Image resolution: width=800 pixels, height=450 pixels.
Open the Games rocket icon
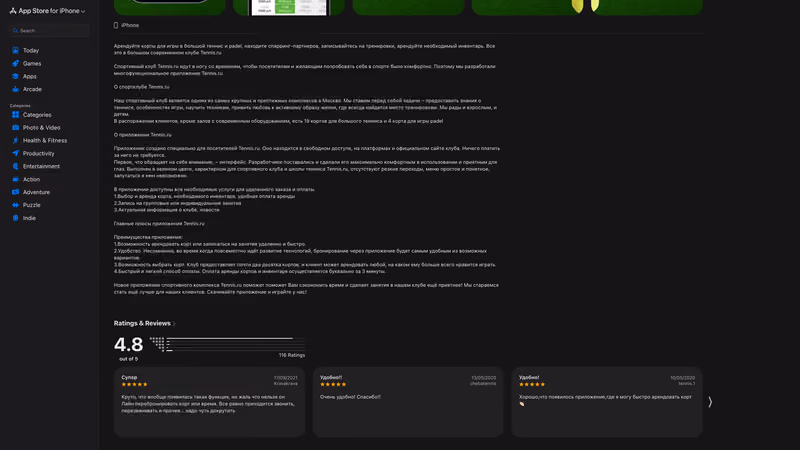pos(15,63)
